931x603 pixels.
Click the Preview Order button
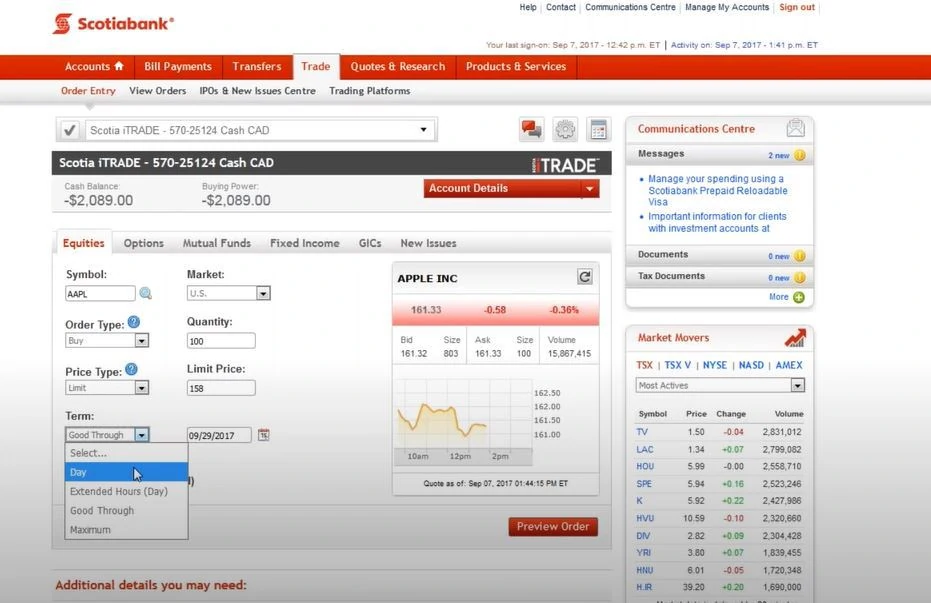[x=553, y=527]
